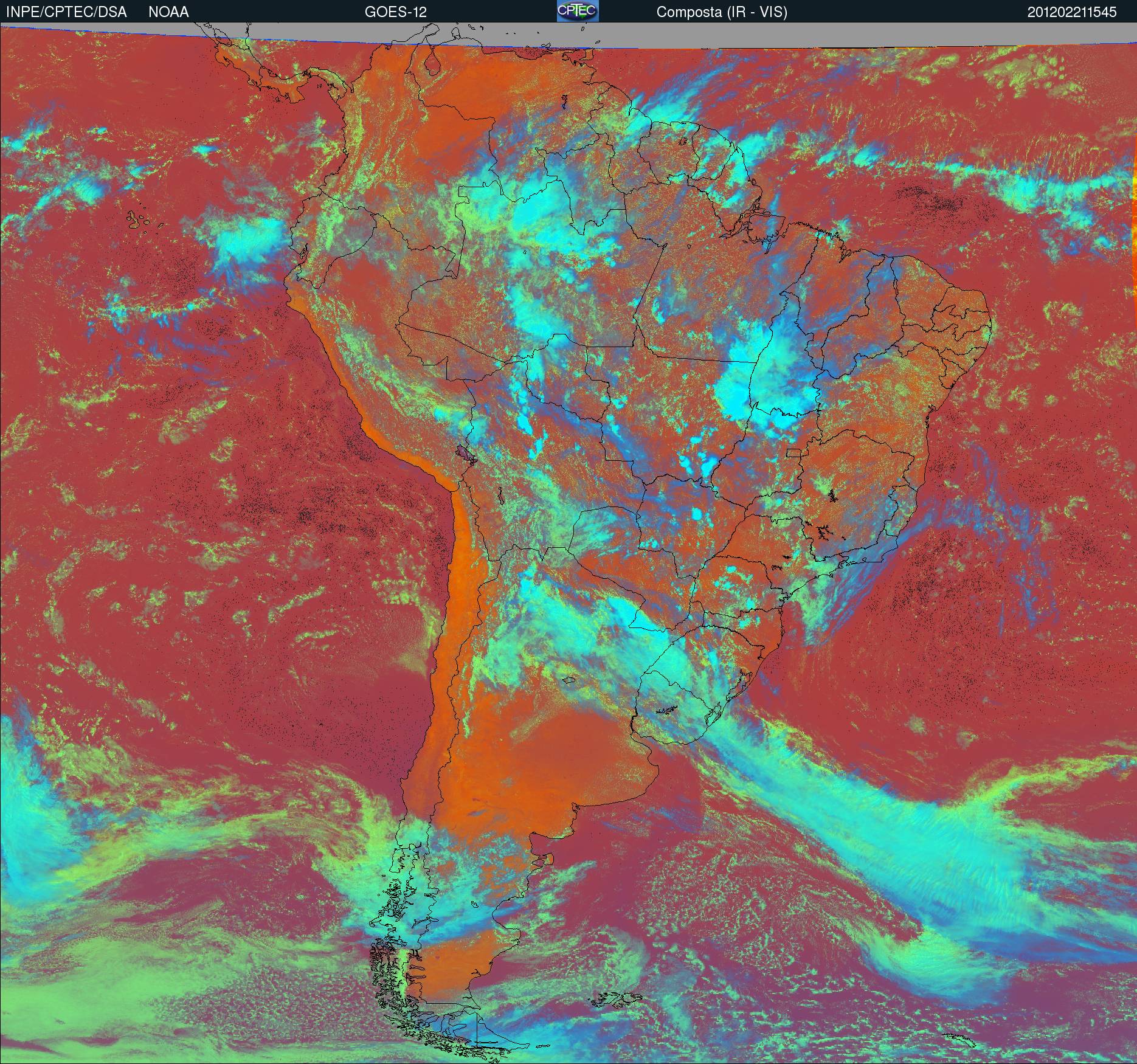Click the NOAA label in the header
The width and height of the screenshot is (1137, 1064).
[x=168, y=12]
